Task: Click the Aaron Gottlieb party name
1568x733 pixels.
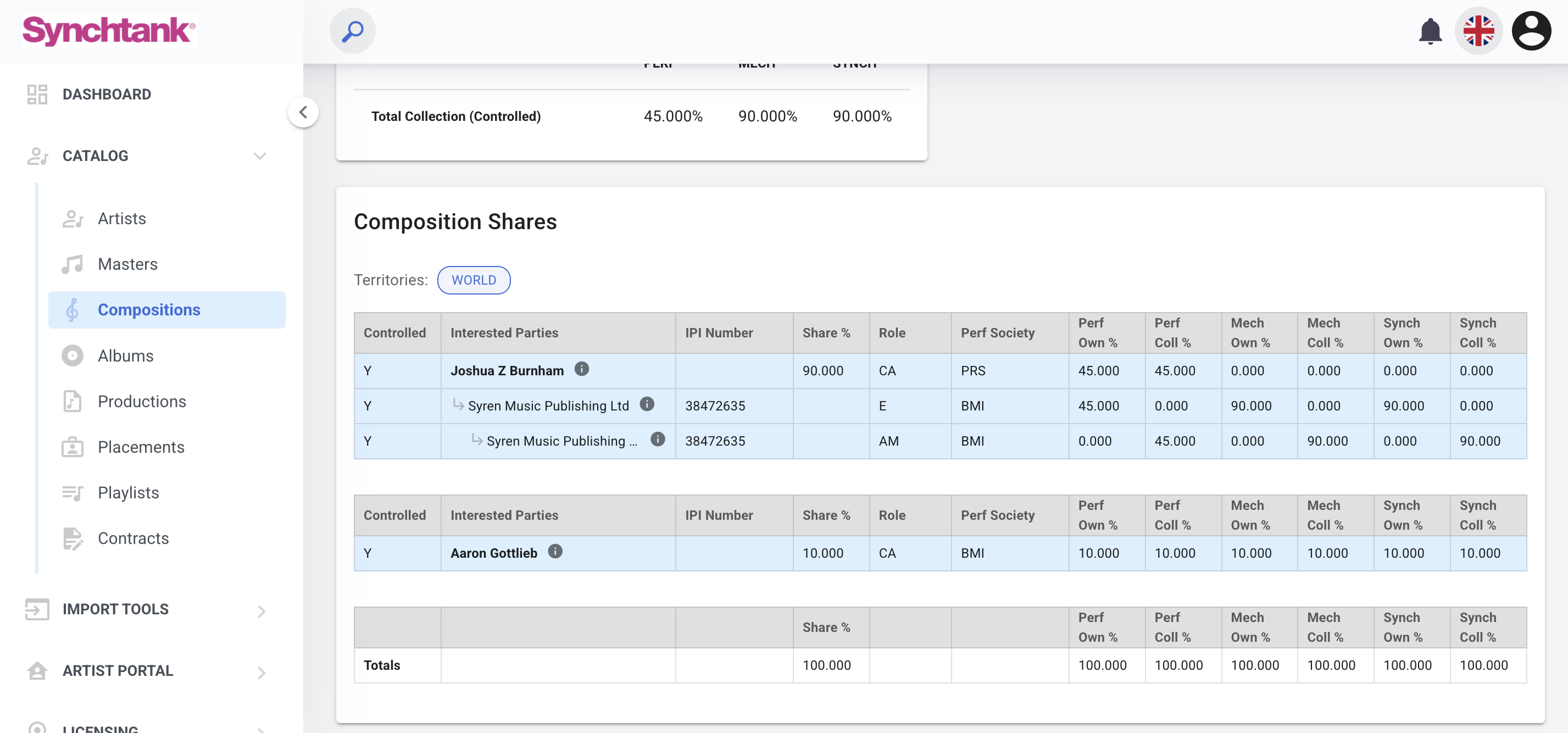Action: [x=494, y=553]
